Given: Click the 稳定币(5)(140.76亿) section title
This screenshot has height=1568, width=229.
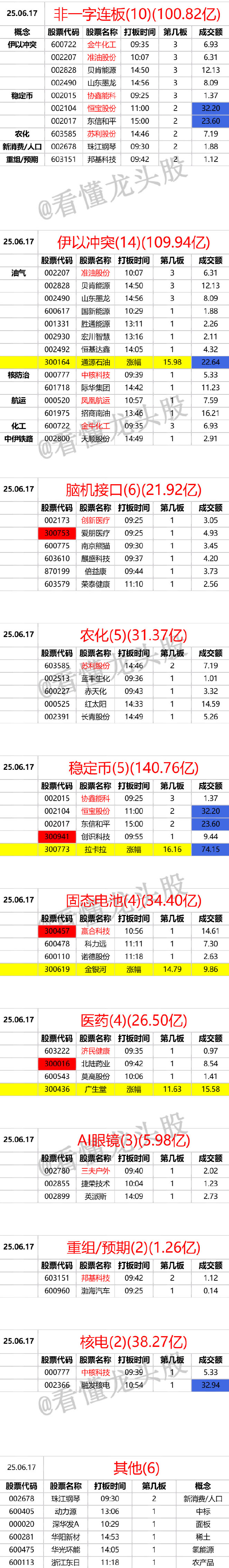Looking at the screenshot, I should pos(134,768).
